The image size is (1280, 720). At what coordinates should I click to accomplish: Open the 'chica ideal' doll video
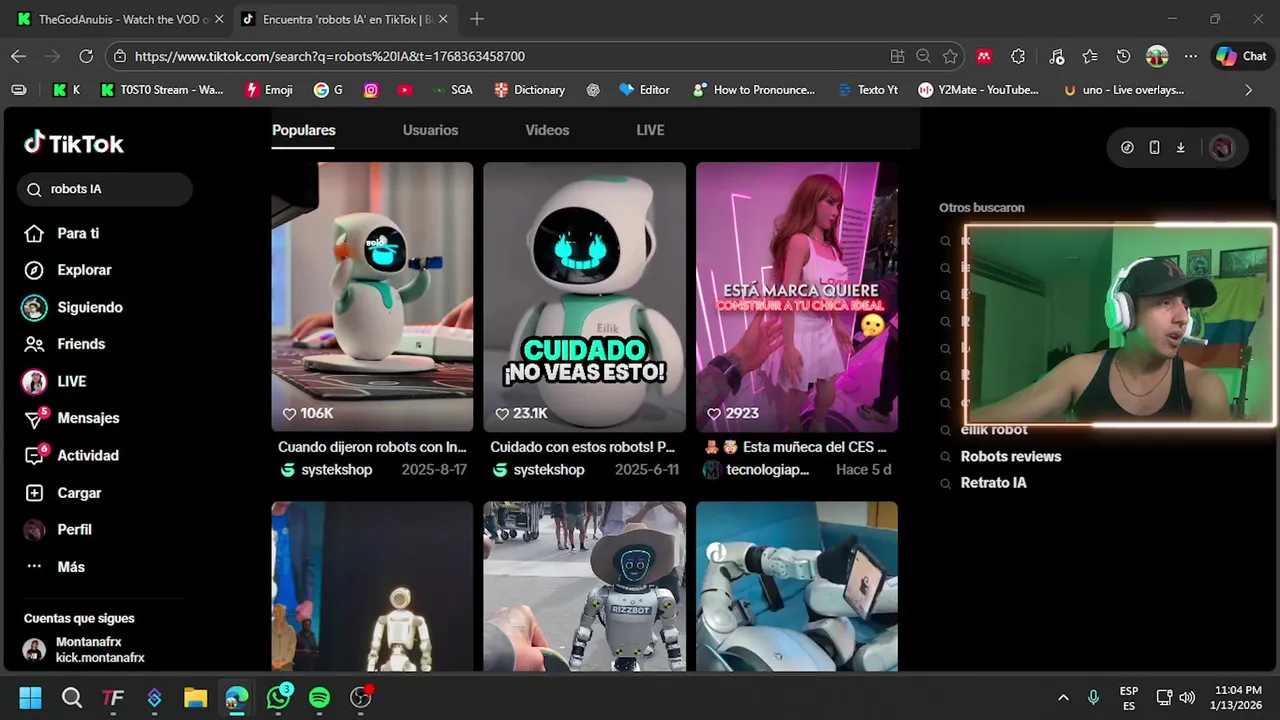[796, 297]
